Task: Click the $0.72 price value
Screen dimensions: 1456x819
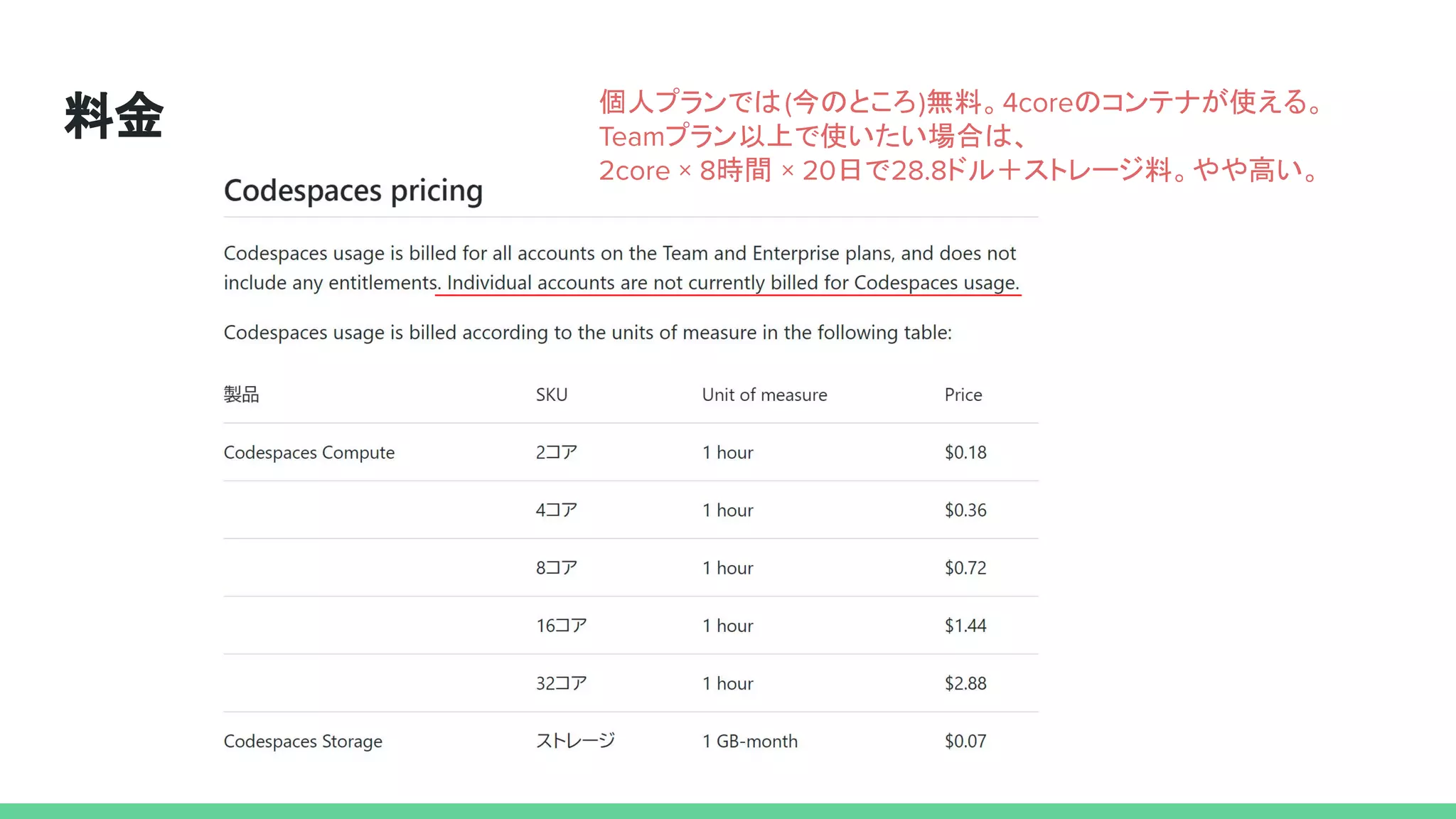Action: click(x=965, y=567)
